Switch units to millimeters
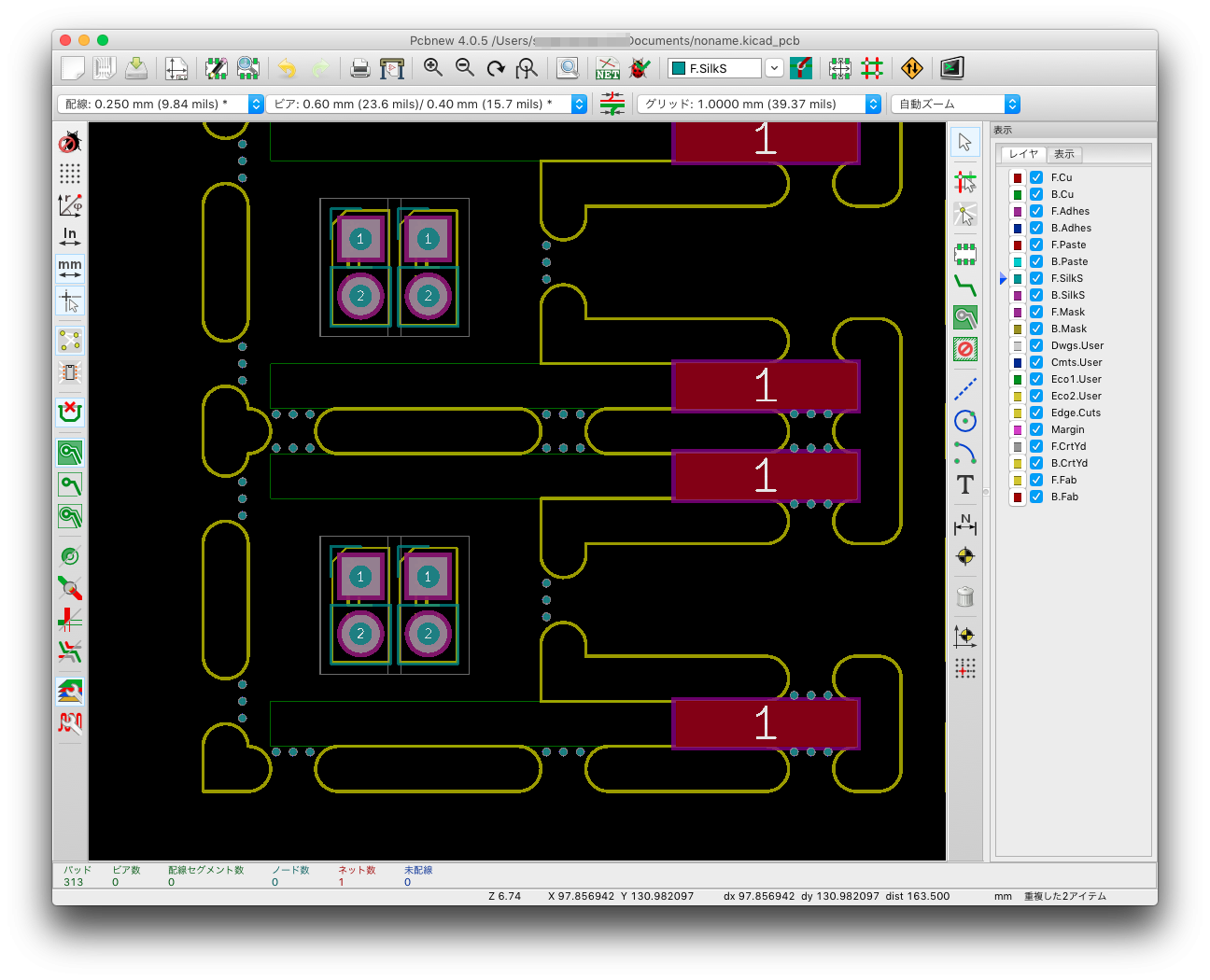The width and height of the screenshot is (1210, 980). [x=70, y=269]
